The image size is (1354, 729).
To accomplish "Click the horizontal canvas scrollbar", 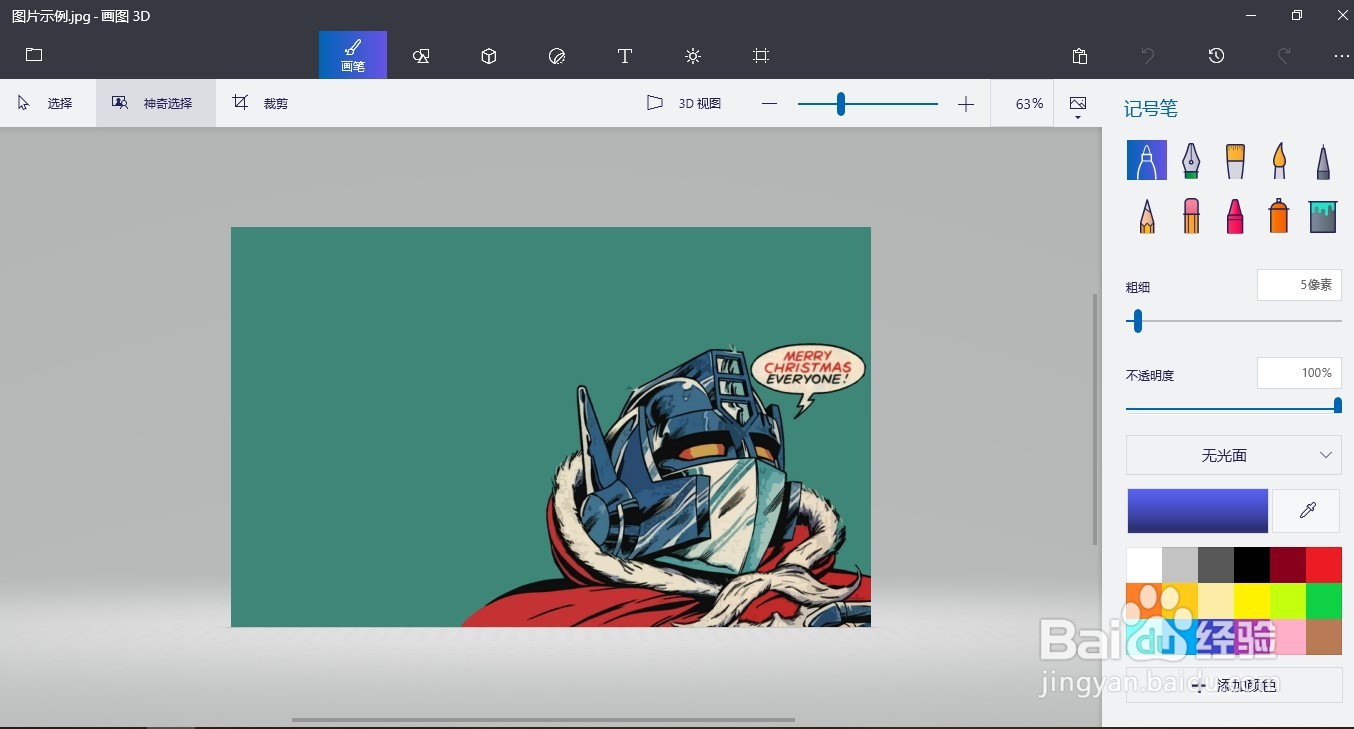I will click(x=543, y=719).
